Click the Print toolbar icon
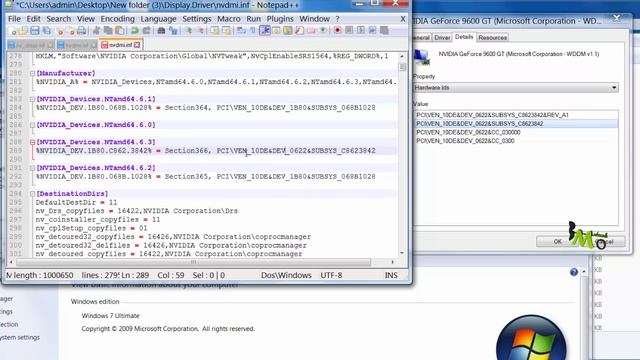 [82, 31]
